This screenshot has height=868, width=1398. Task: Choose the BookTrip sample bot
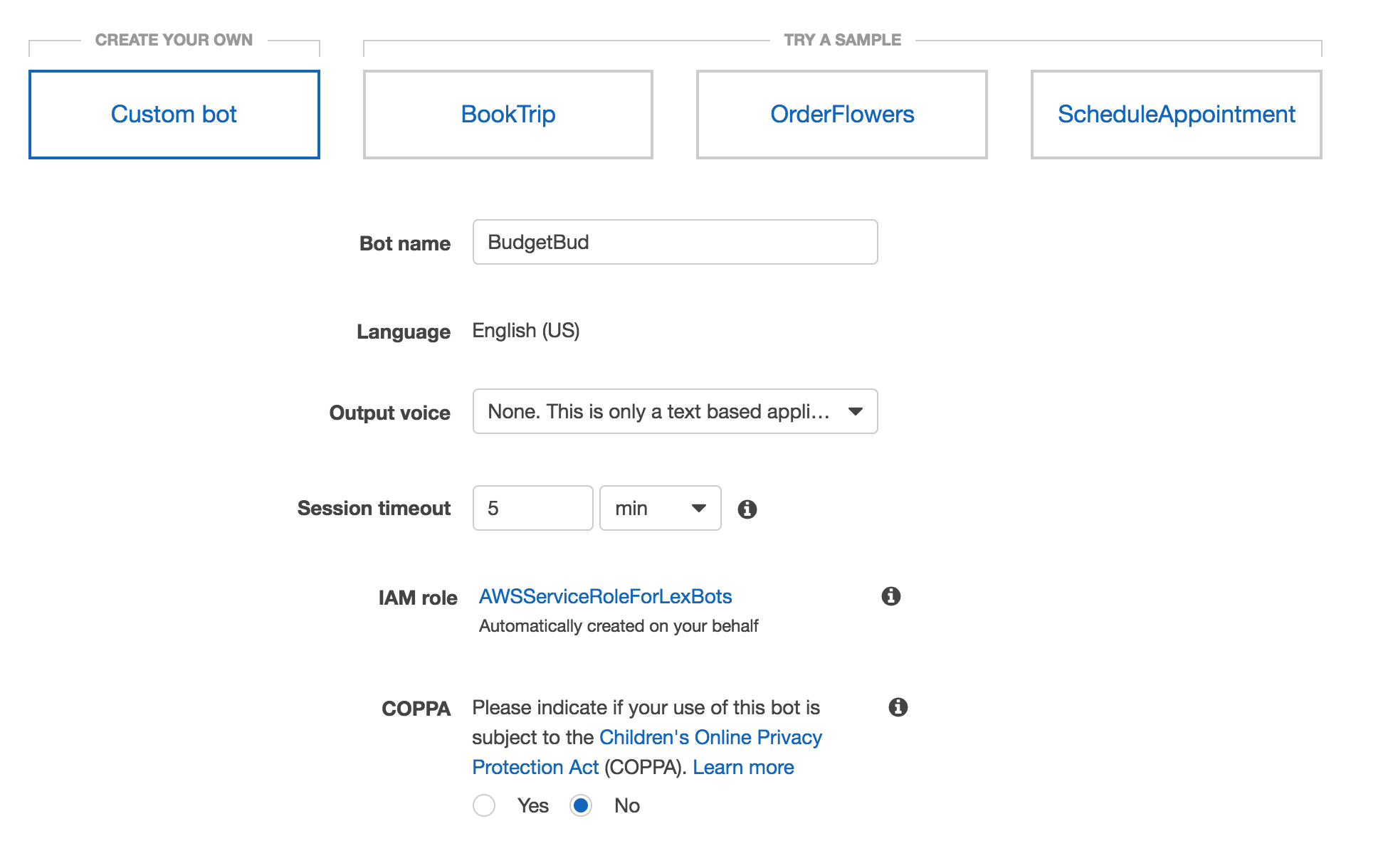pos(508,114)
